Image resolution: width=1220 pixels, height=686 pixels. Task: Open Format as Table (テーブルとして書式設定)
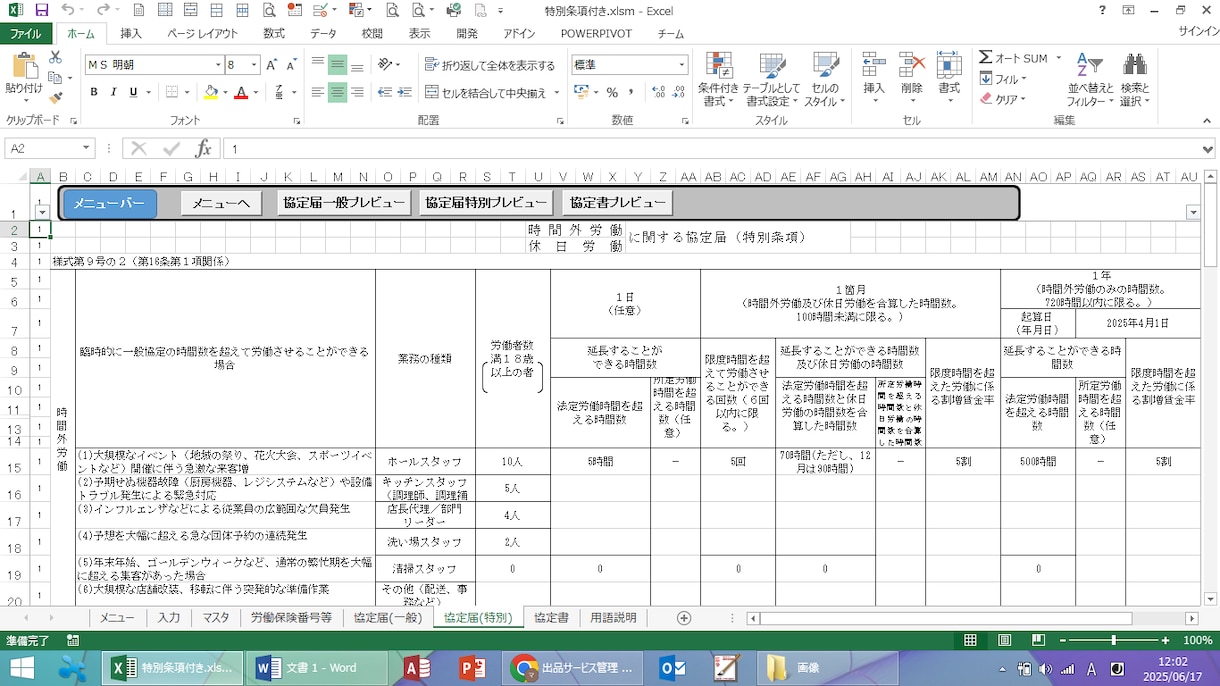click(x=771, y=79)
